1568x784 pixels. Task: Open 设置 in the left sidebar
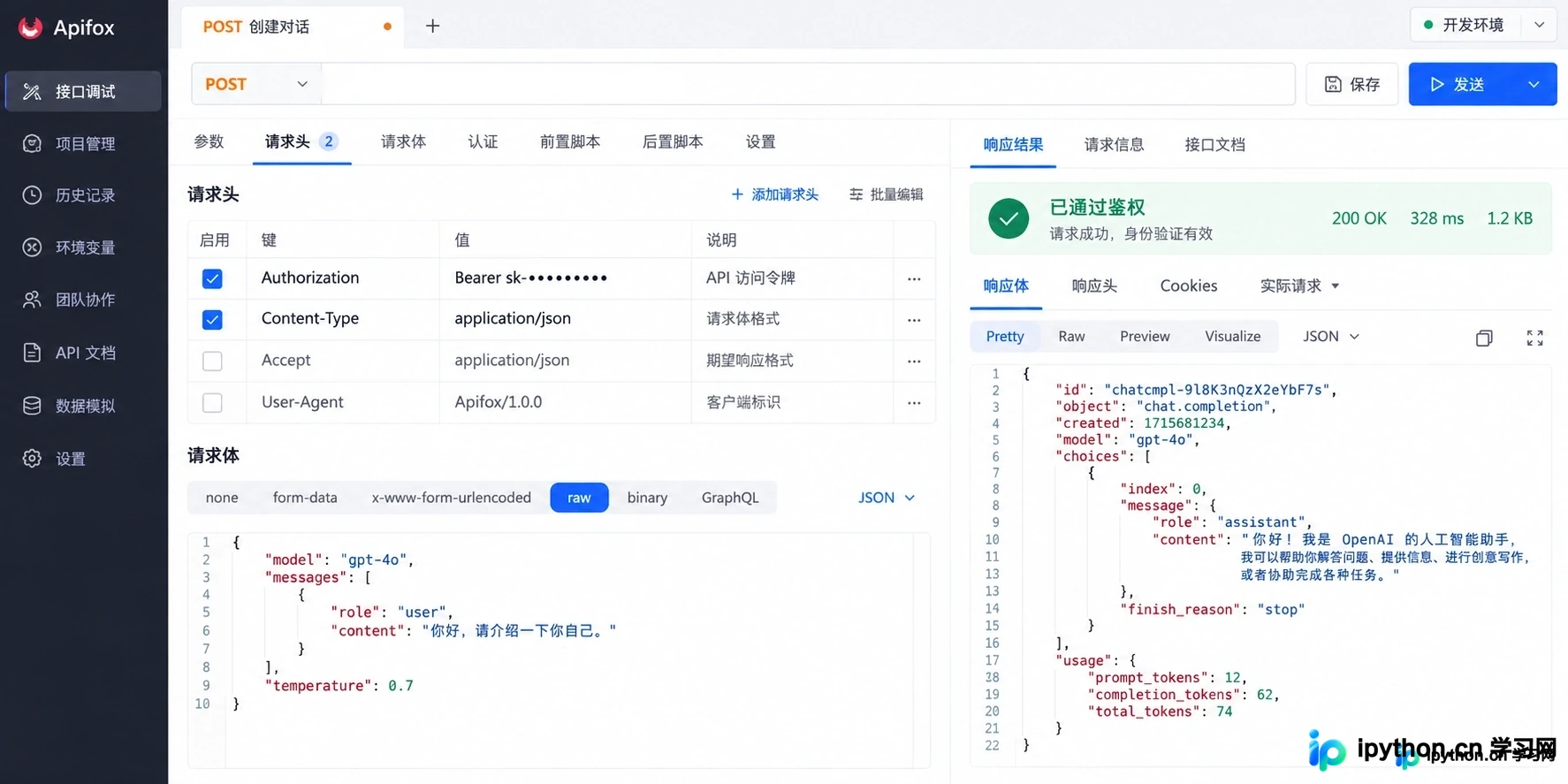84,459
